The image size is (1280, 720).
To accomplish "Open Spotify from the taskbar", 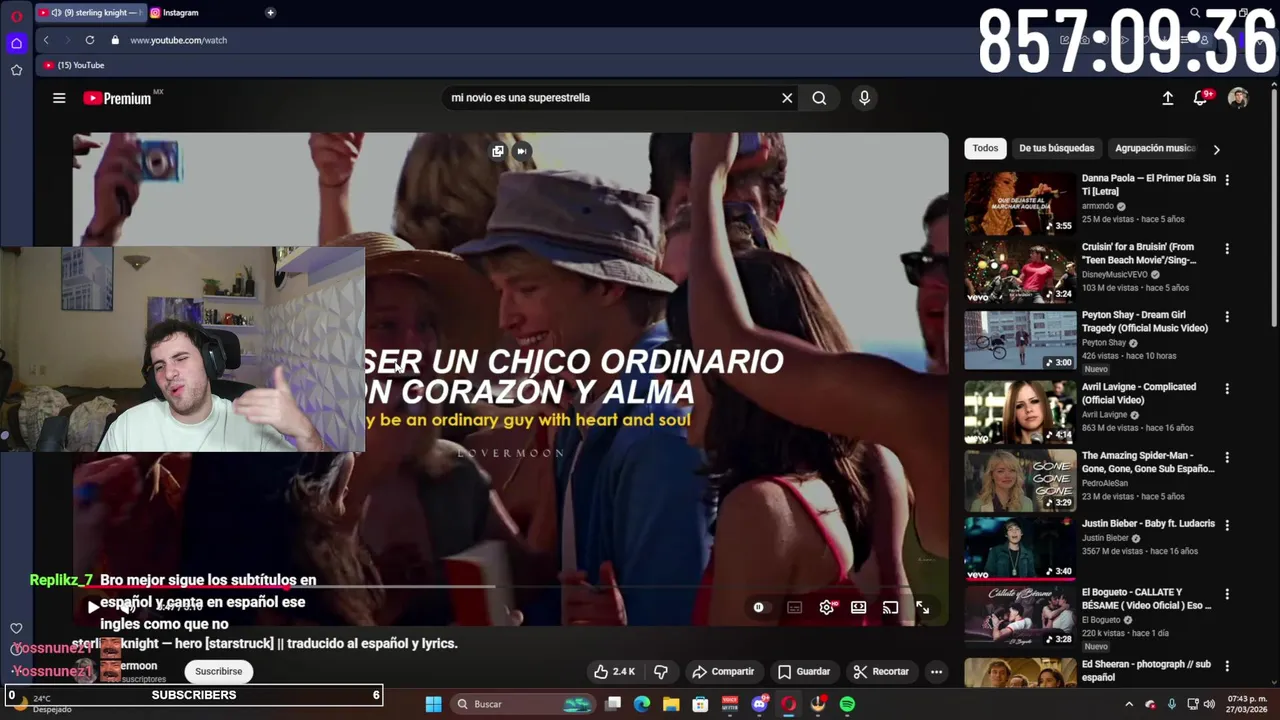I will tap(847, 704).
